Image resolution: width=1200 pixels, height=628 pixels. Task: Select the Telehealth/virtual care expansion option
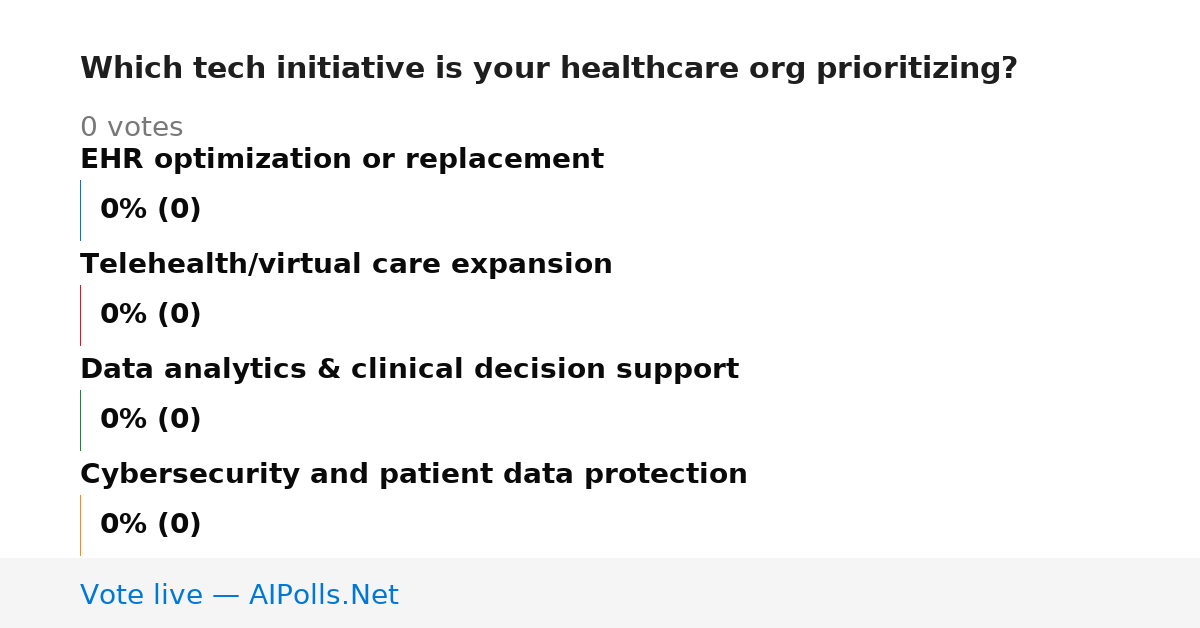tap(346, 265)
